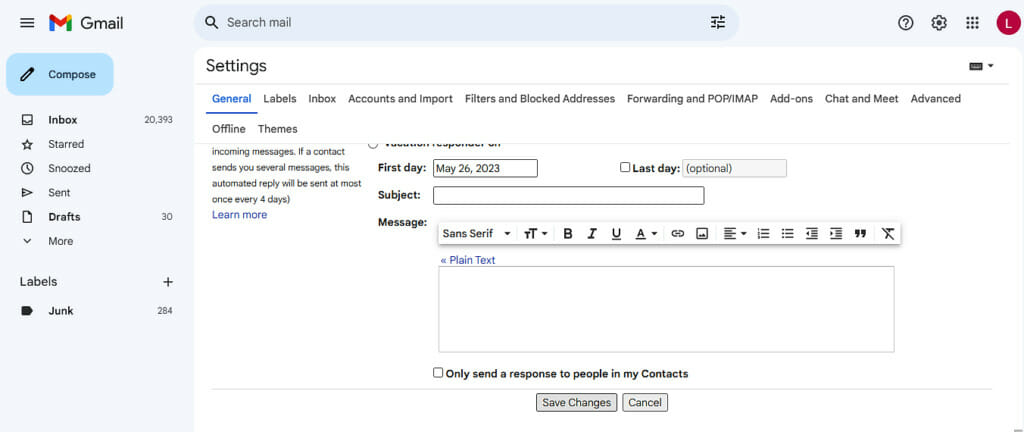Viewport: 1024px width, 432px height.
Task: Open the text alignment dropdown
Action: click(x=735, y=234)
